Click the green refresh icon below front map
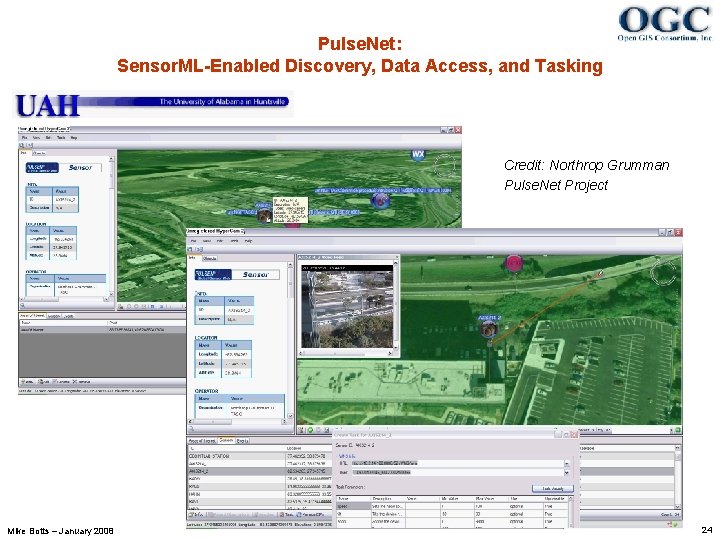The height and width of the screenshot is (540, 720). pos(310,430)
